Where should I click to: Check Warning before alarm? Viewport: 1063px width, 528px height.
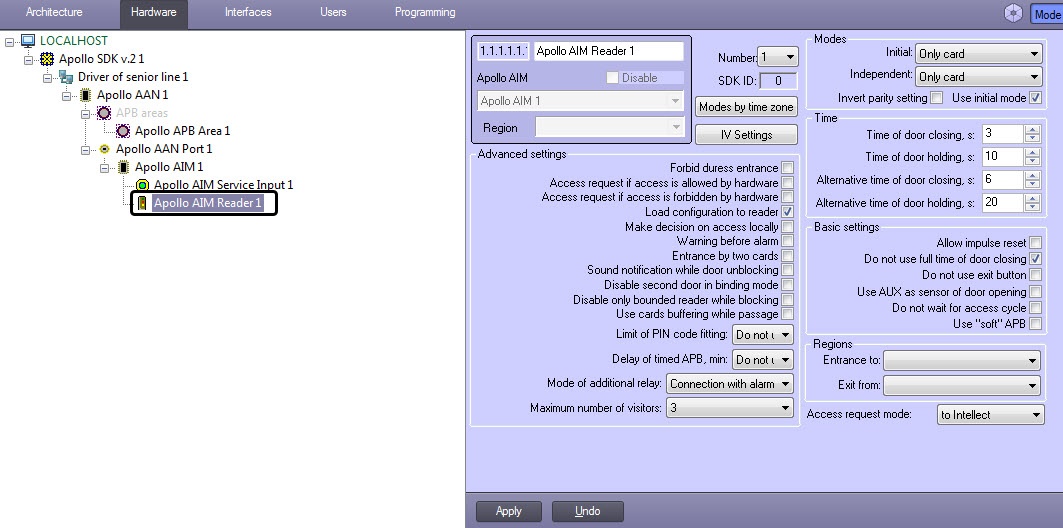click(787, 241)
